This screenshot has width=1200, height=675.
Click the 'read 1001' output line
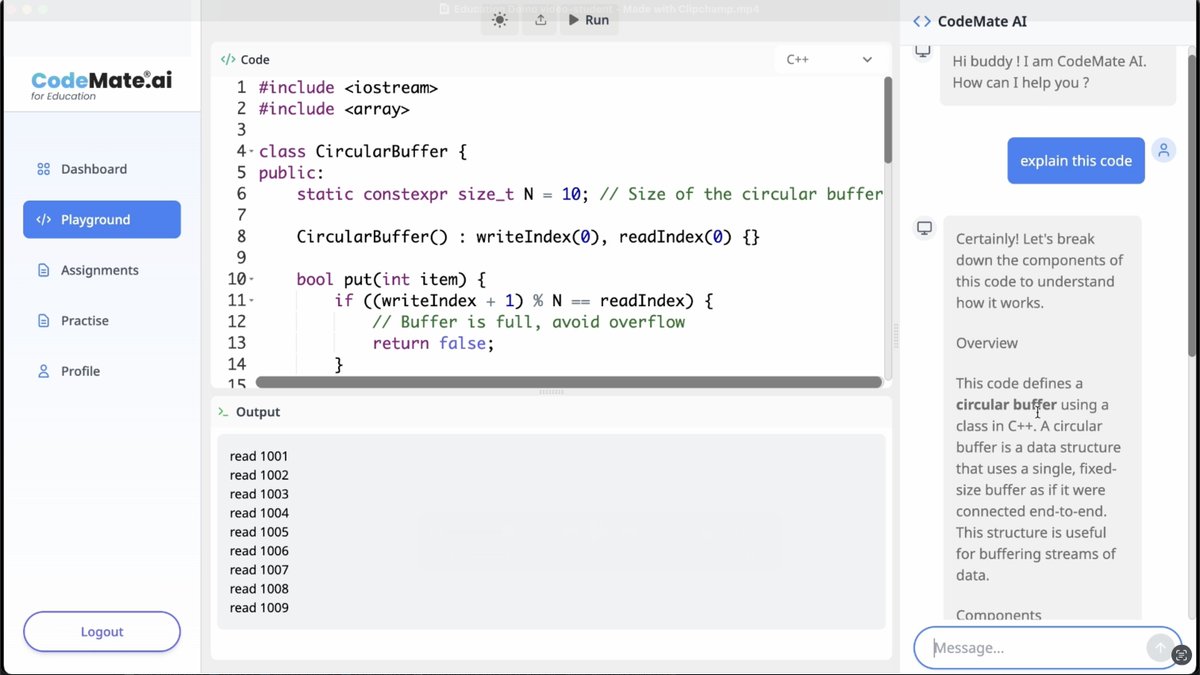click(259, 456)
